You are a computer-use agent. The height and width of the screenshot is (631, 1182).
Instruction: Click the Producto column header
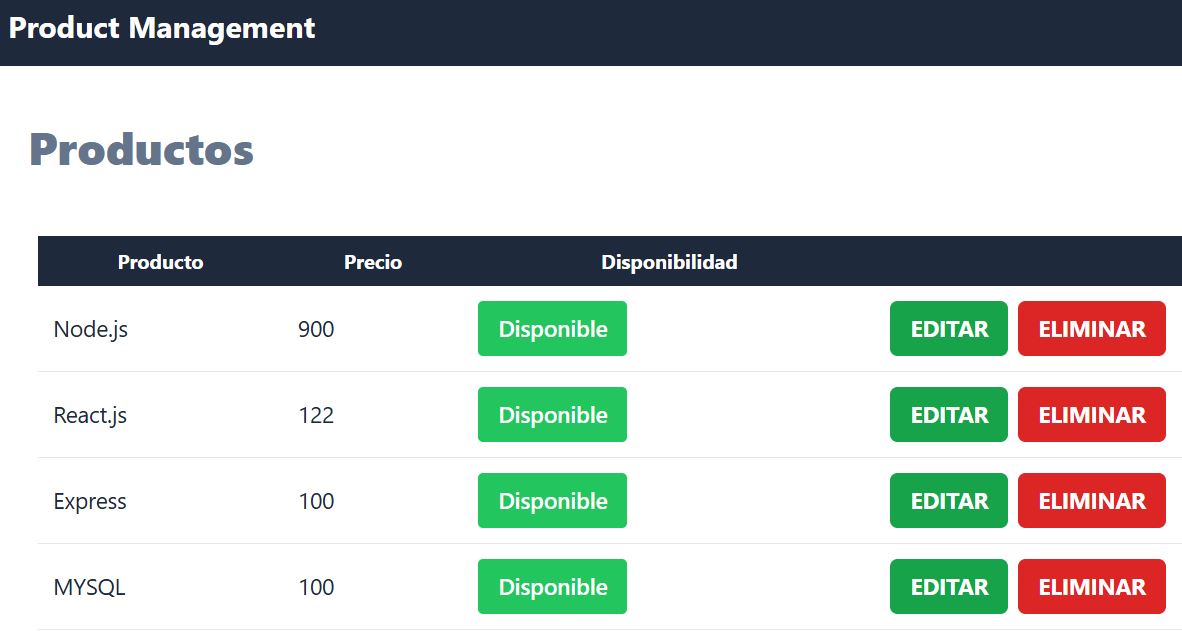160,262
